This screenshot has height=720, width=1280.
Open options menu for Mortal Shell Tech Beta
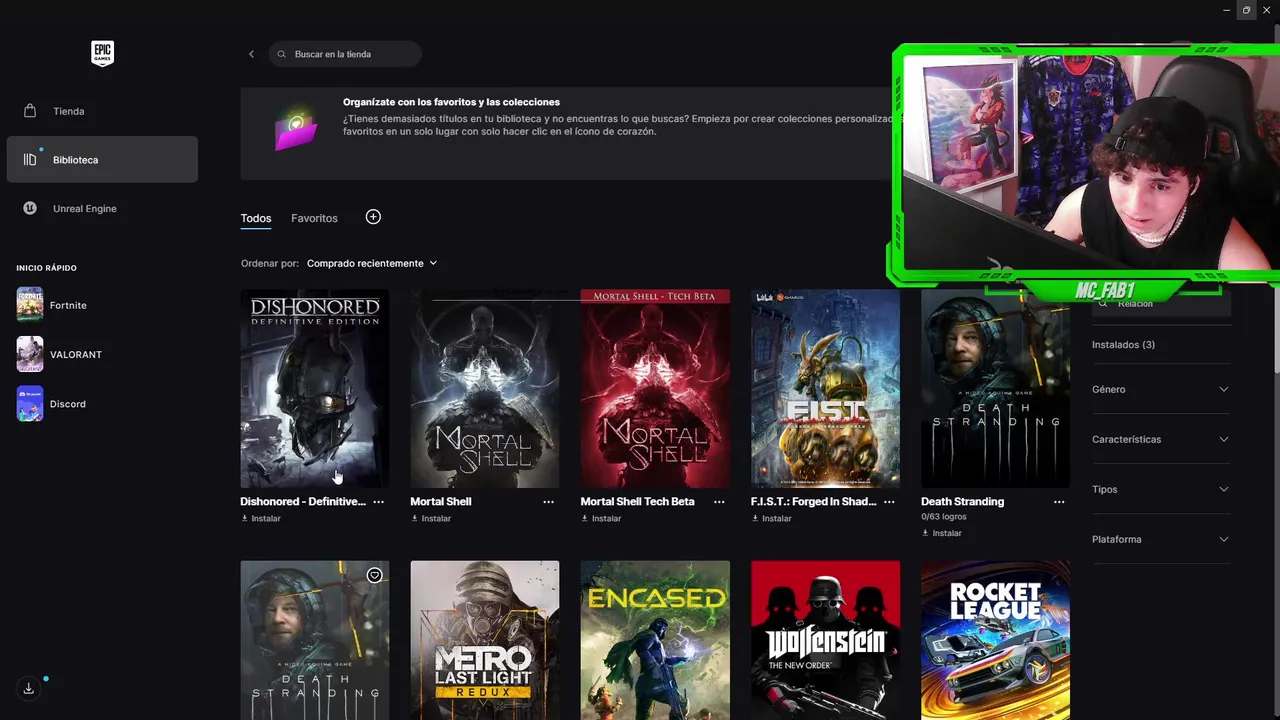718,502
